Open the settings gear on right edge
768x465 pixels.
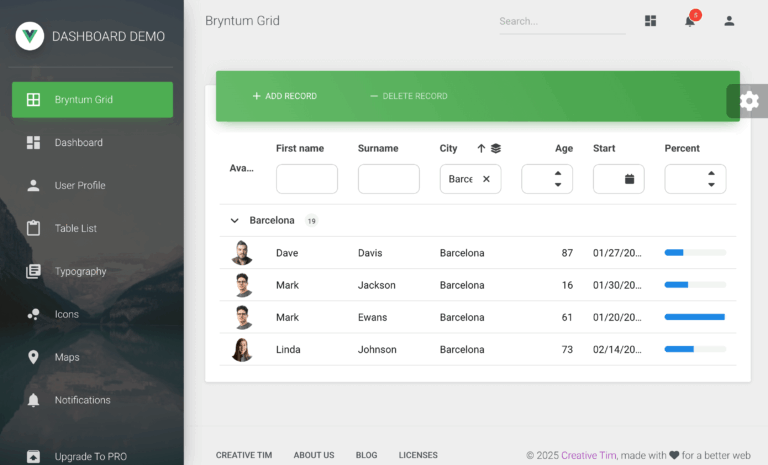tap(748, 101)
